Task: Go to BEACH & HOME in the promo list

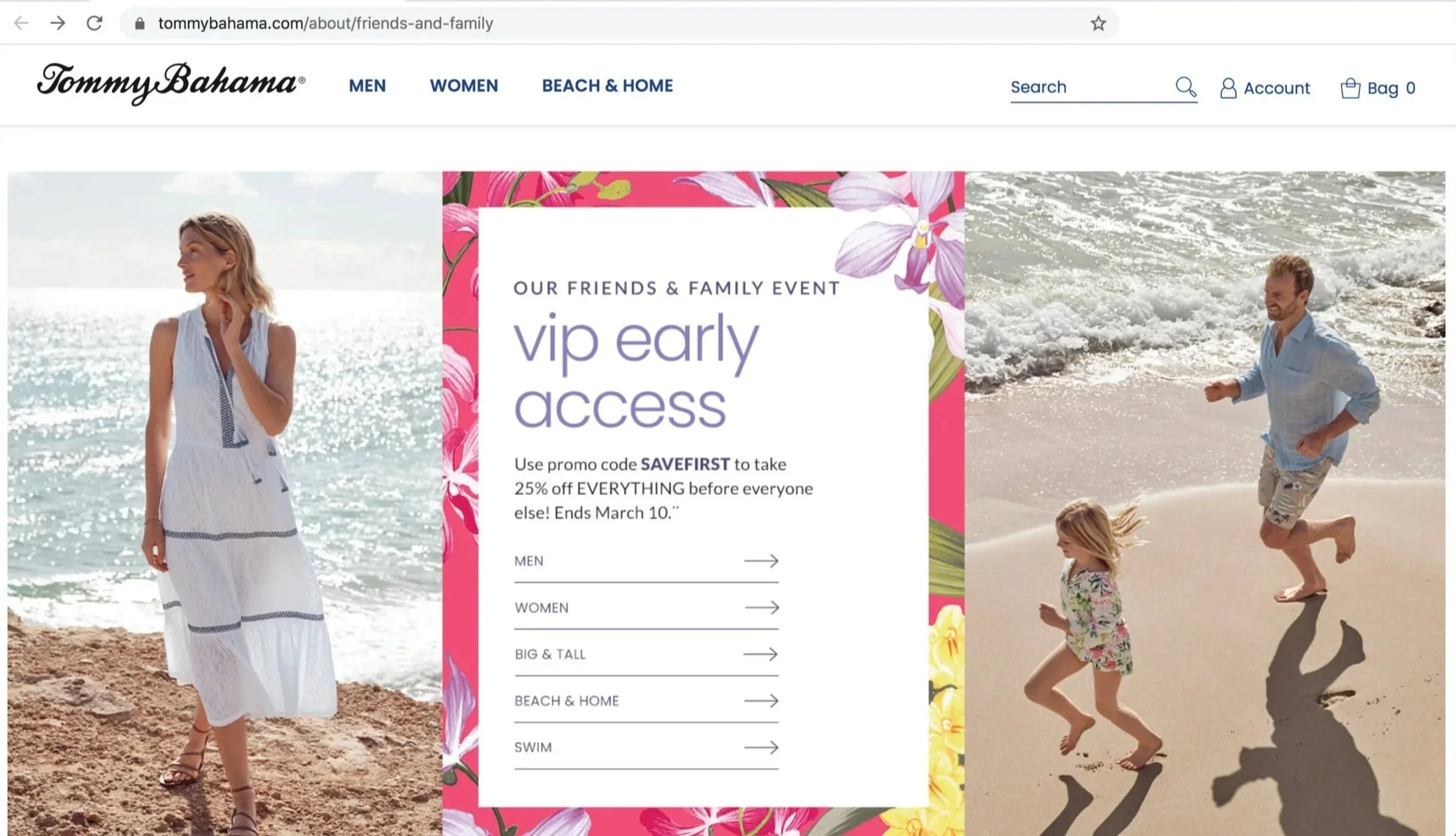Action: pos(646,701)
